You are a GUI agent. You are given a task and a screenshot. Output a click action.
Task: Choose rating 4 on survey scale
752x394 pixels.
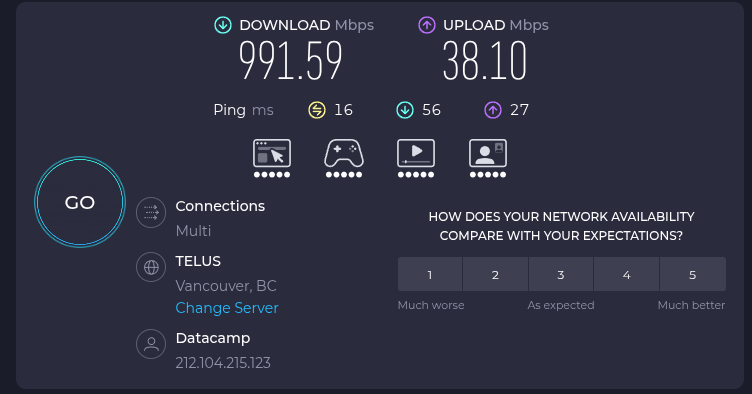click(626, 274)
